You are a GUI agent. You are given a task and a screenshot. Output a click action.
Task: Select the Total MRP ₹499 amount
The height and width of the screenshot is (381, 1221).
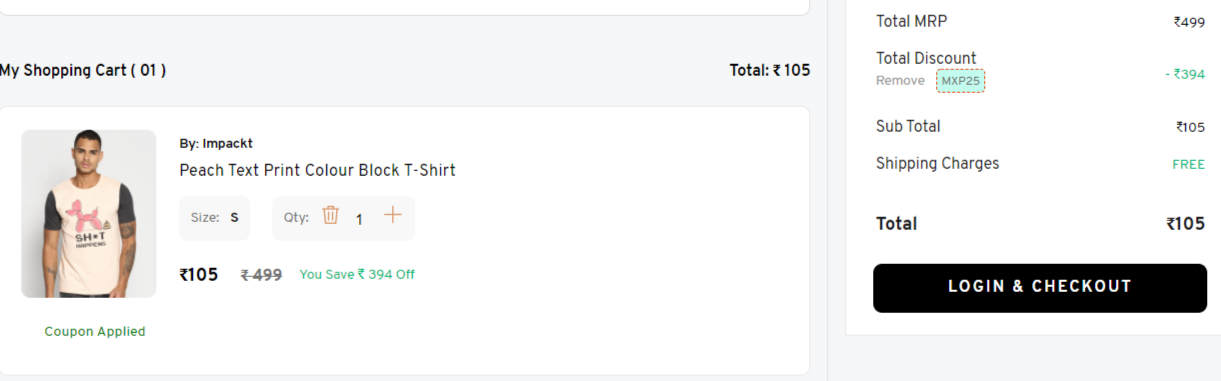click(1189, 21)
